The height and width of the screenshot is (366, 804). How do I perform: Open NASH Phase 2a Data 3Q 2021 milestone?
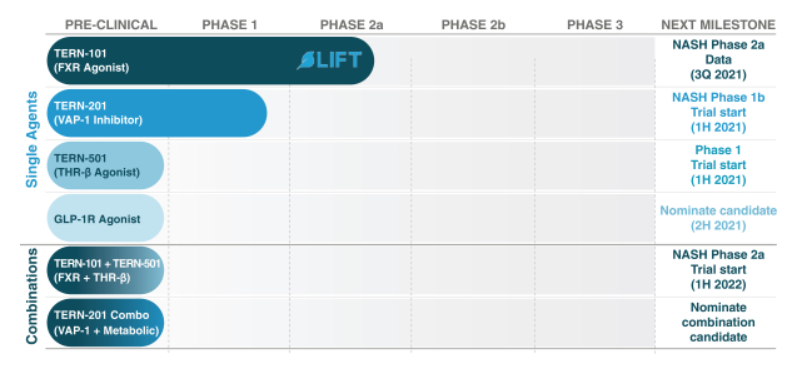(x=718, y=60)
